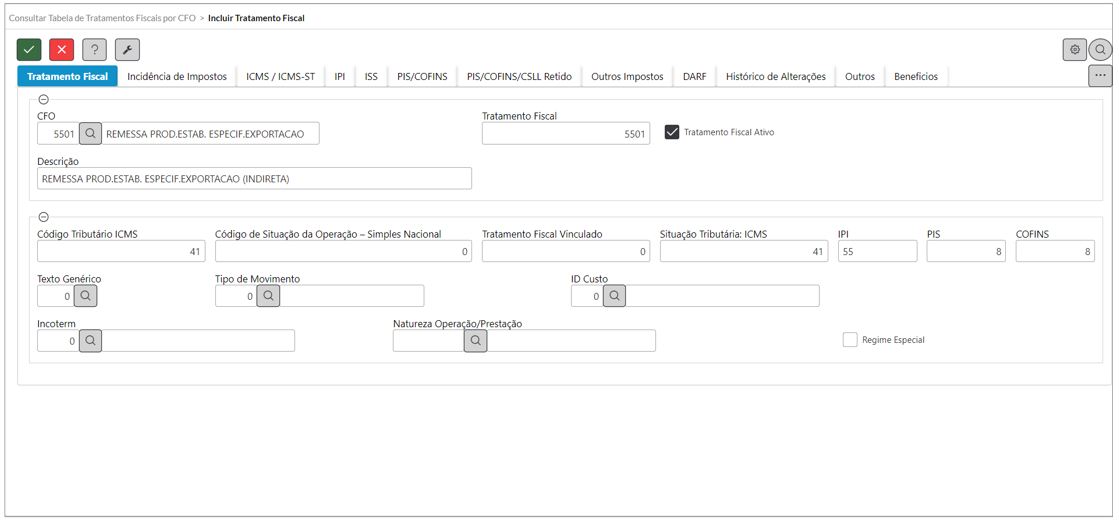Image resolution: width=1119 pixels, height=521 pixels.
Task: Open settings gear at top right
Action: 1074,49
